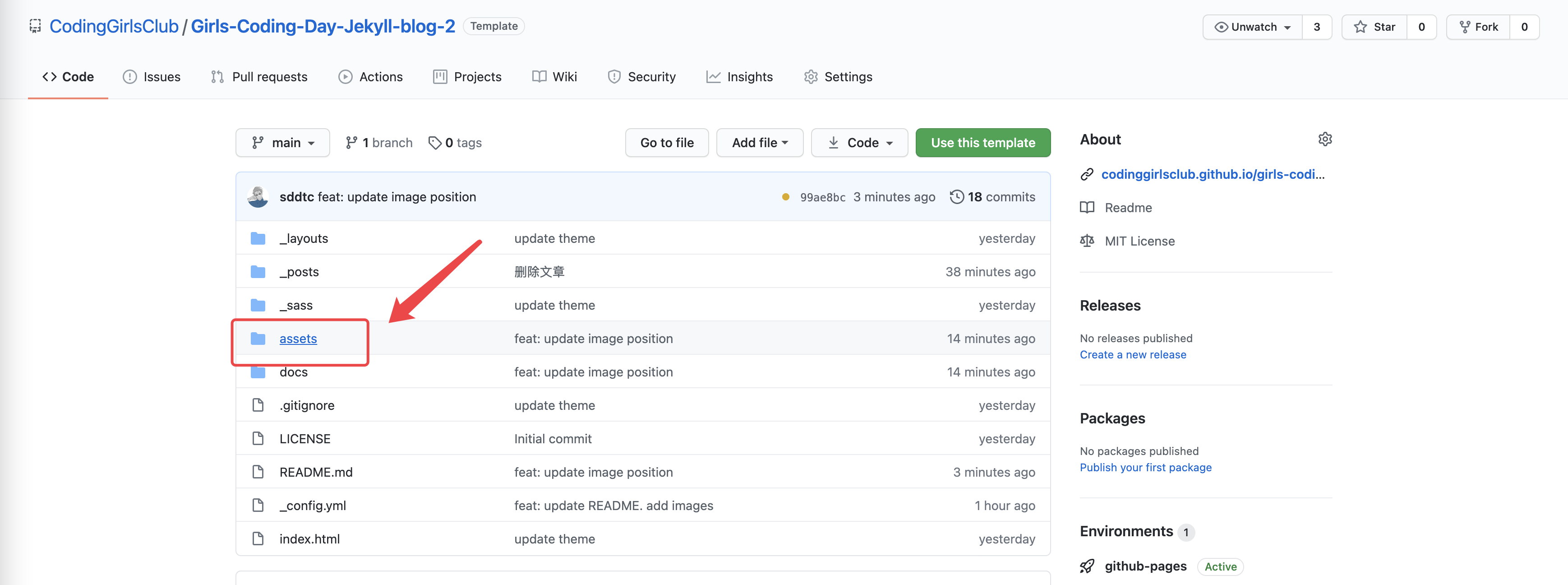Click the github-pages rocket icon
The width and height of the screenshot is (1568, 585).
point(1087,566)
